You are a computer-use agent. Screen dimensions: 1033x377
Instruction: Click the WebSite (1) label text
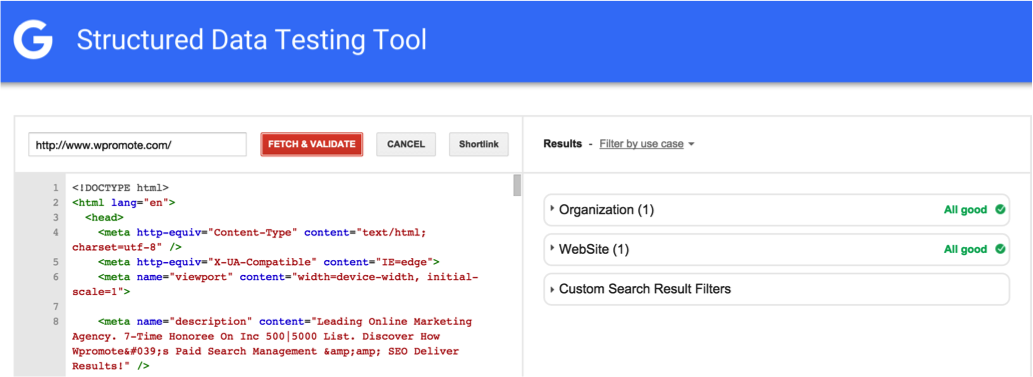(x=594, y=250)
